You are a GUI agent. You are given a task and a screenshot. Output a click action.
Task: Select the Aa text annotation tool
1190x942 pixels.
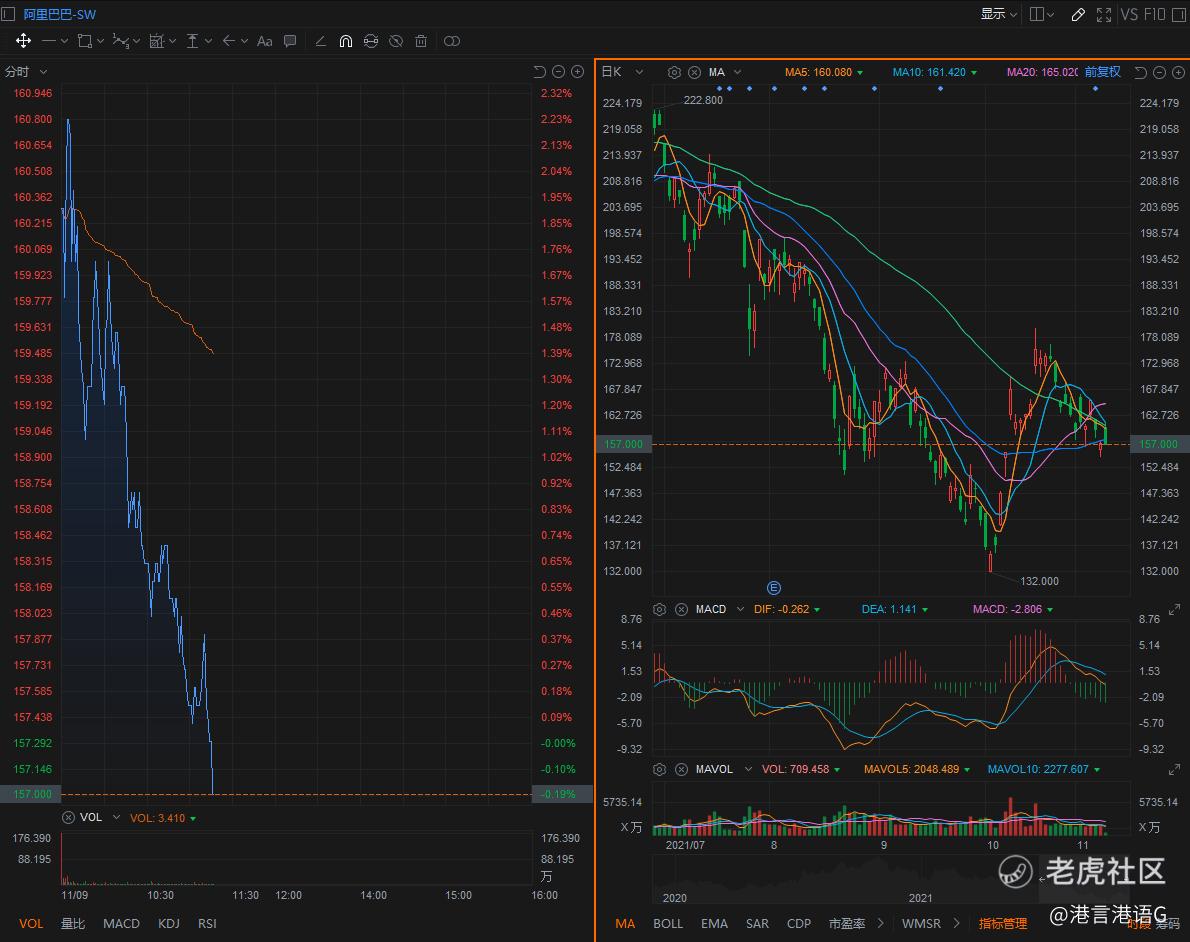tap(265, 41)
